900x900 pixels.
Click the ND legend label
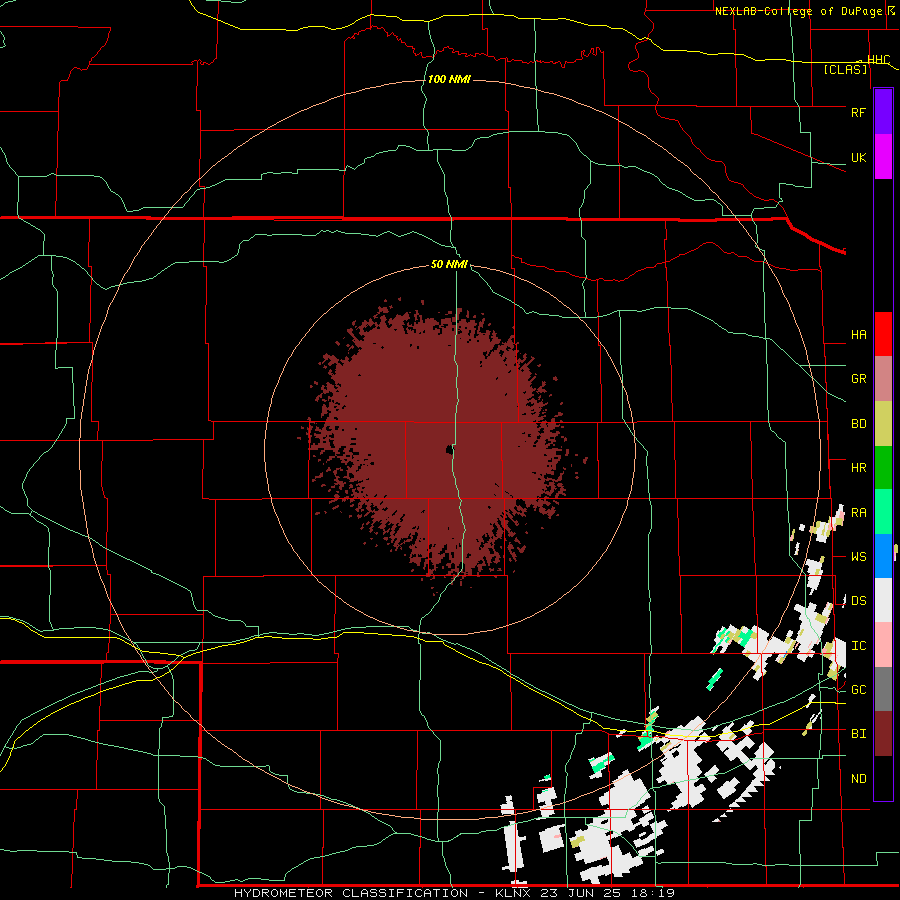tap(858, 779)
